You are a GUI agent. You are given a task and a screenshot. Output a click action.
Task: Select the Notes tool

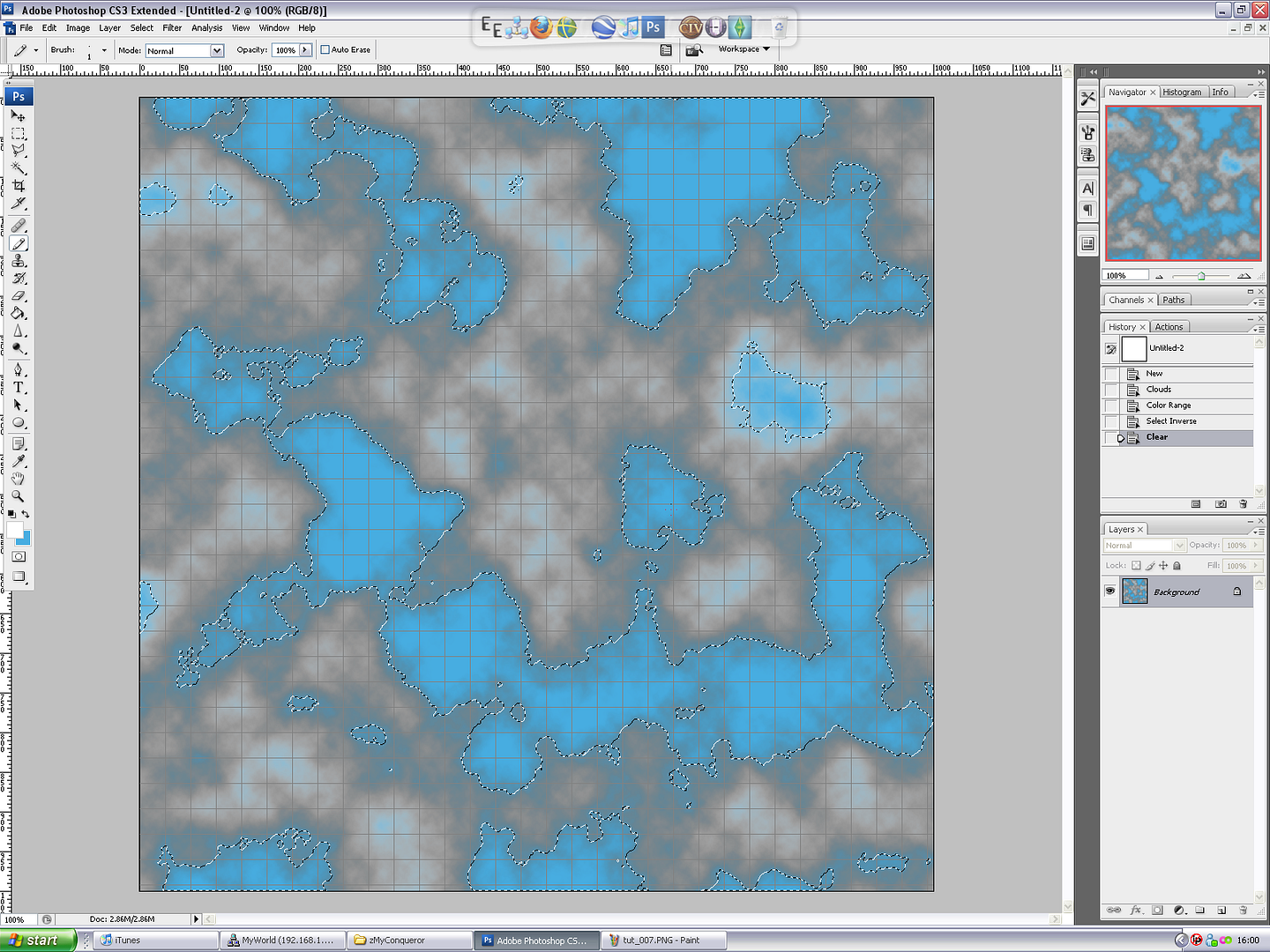18,444
